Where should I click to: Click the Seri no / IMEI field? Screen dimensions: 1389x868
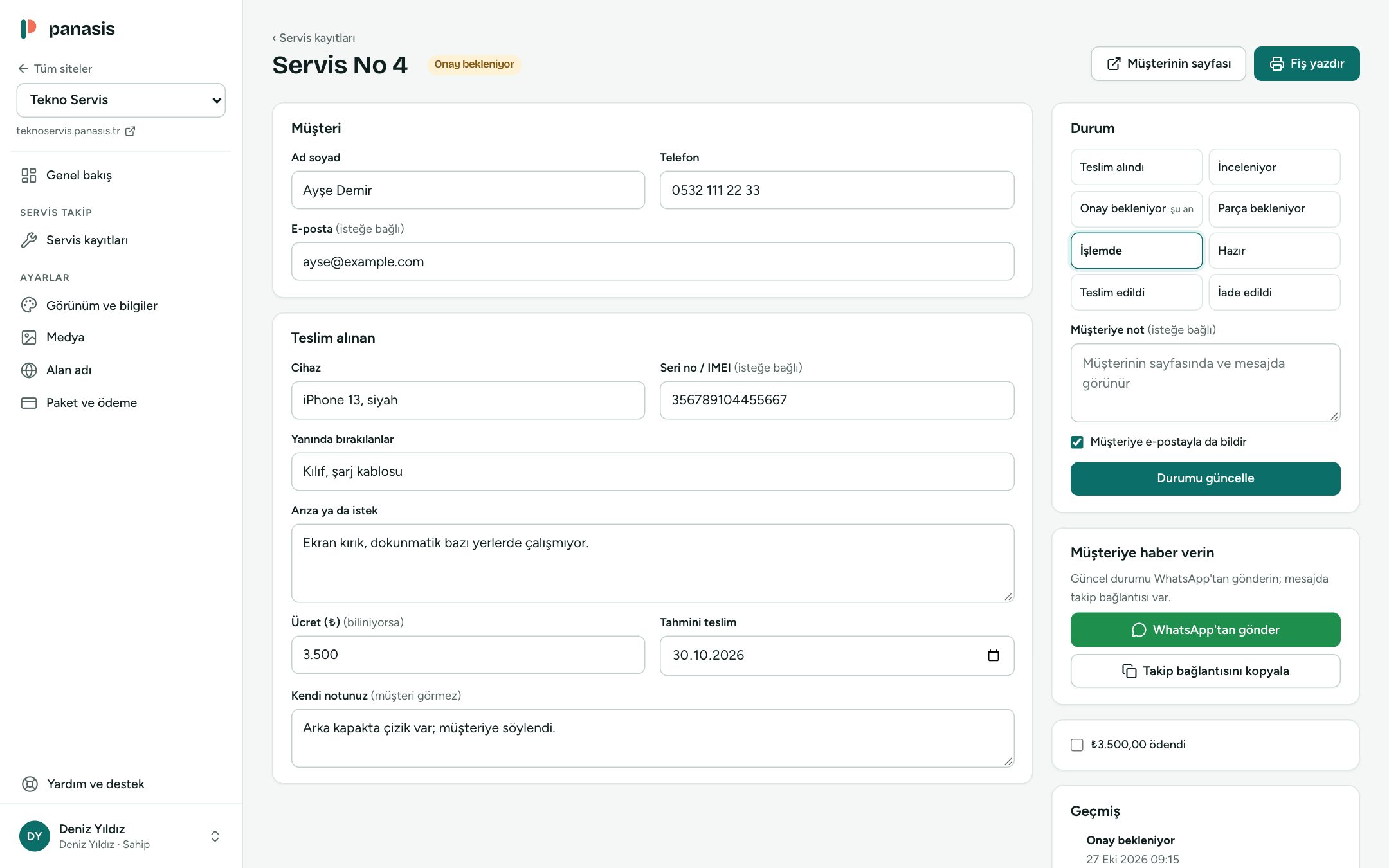(x=837, y=401)
